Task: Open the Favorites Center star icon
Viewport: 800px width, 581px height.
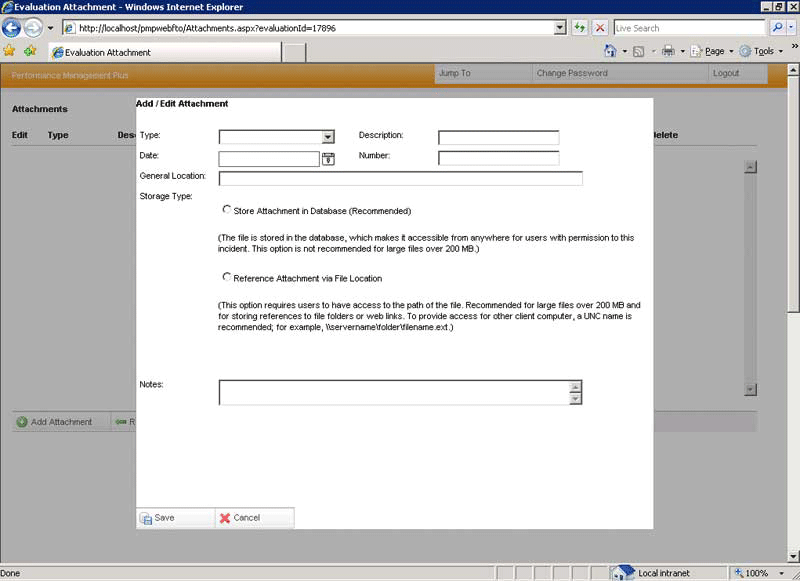Action: pyautogui.click(x=9, y=51)
